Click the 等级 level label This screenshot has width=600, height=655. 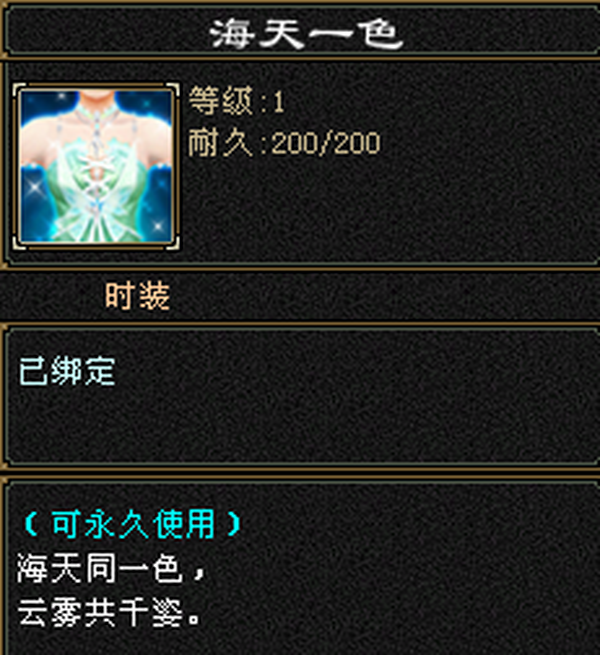click(x=221, y=101)
